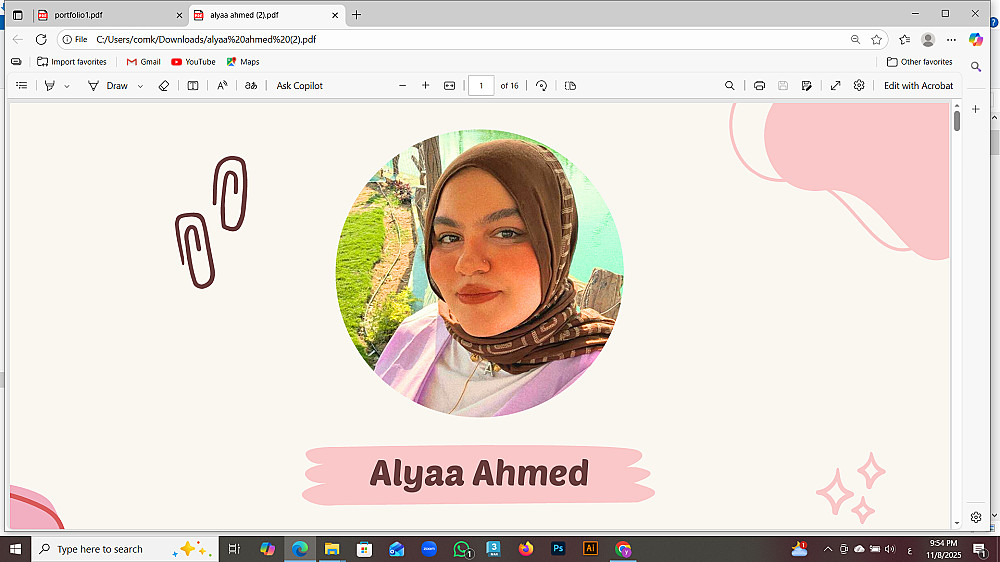1000x562 pixels.
Task: Open the taskbar clock and date
Action: click(x=943, y=549)
